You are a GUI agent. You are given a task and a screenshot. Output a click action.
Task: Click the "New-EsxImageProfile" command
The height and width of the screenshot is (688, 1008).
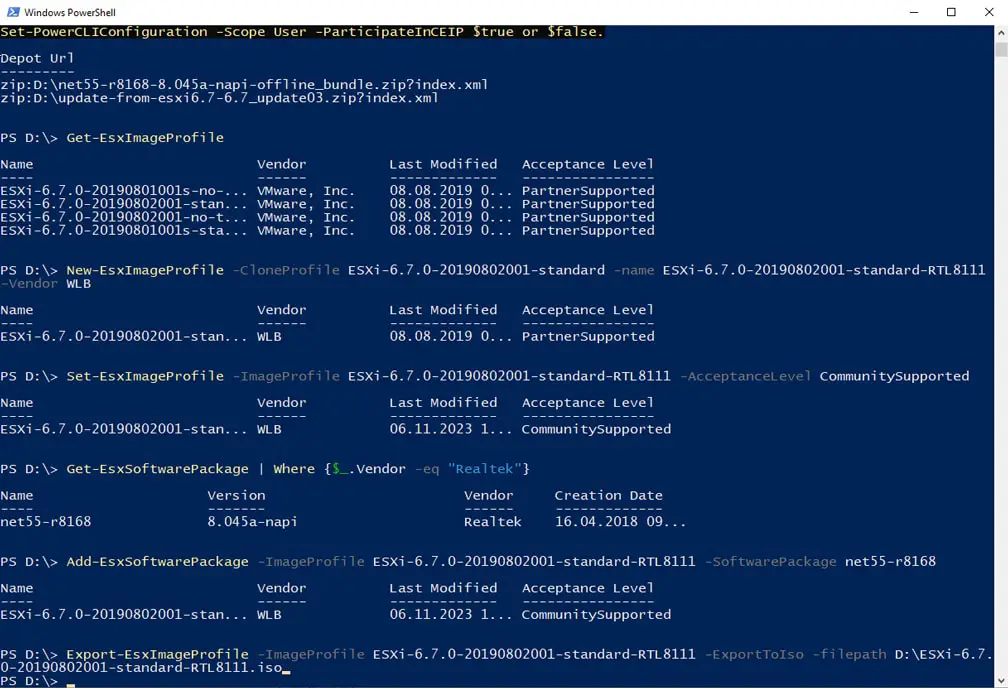[x=145, y=270]
